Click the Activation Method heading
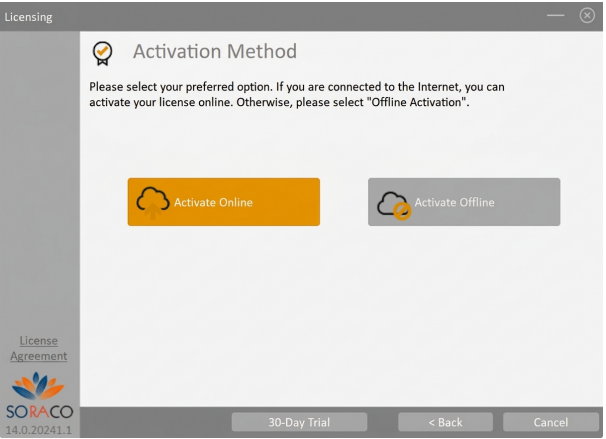The image size is (606, 439). click(214, 52)
